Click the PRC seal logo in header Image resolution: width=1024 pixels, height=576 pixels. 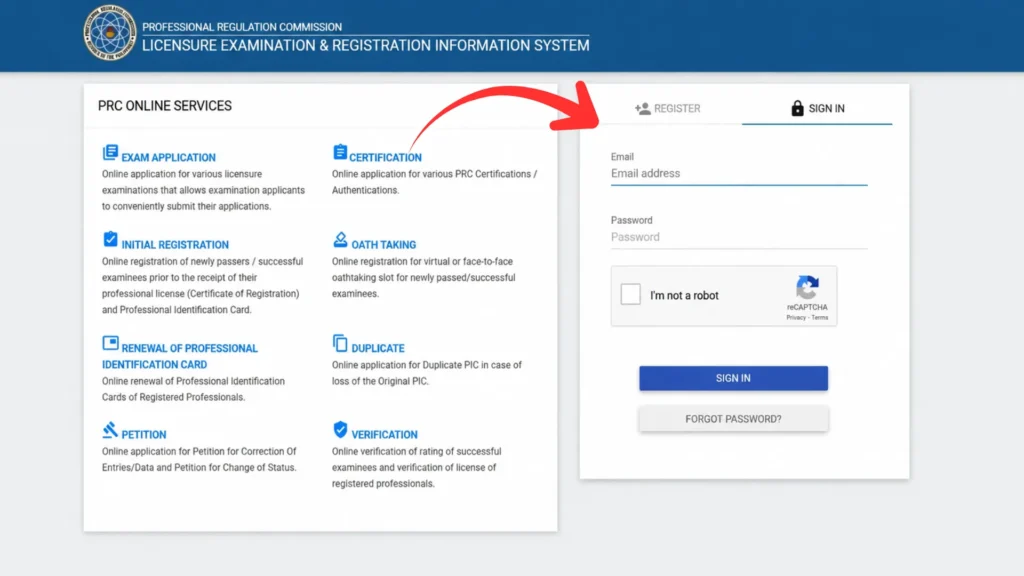click(x=110, y=33)
